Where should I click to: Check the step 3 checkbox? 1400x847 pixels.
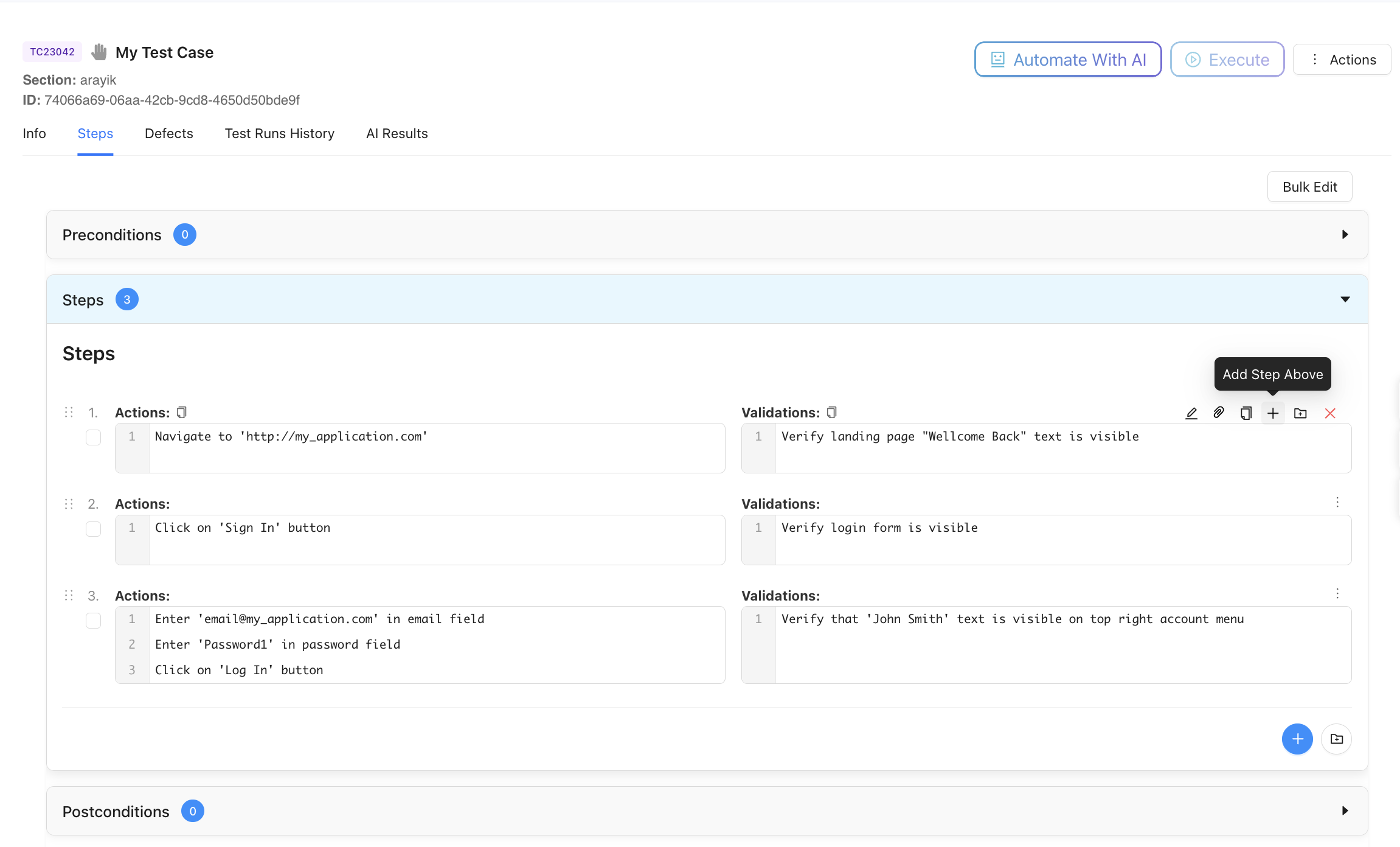point(93,621)
